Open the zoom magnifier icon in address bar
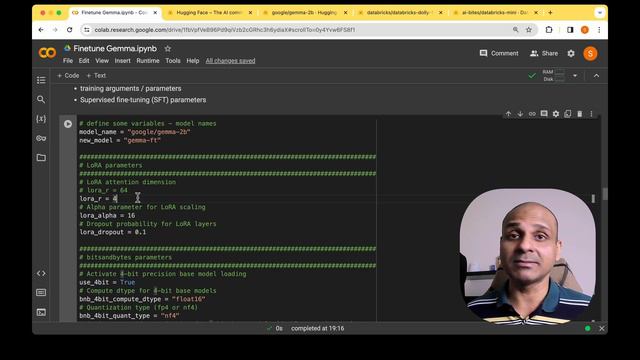 [x=516, y=30]
